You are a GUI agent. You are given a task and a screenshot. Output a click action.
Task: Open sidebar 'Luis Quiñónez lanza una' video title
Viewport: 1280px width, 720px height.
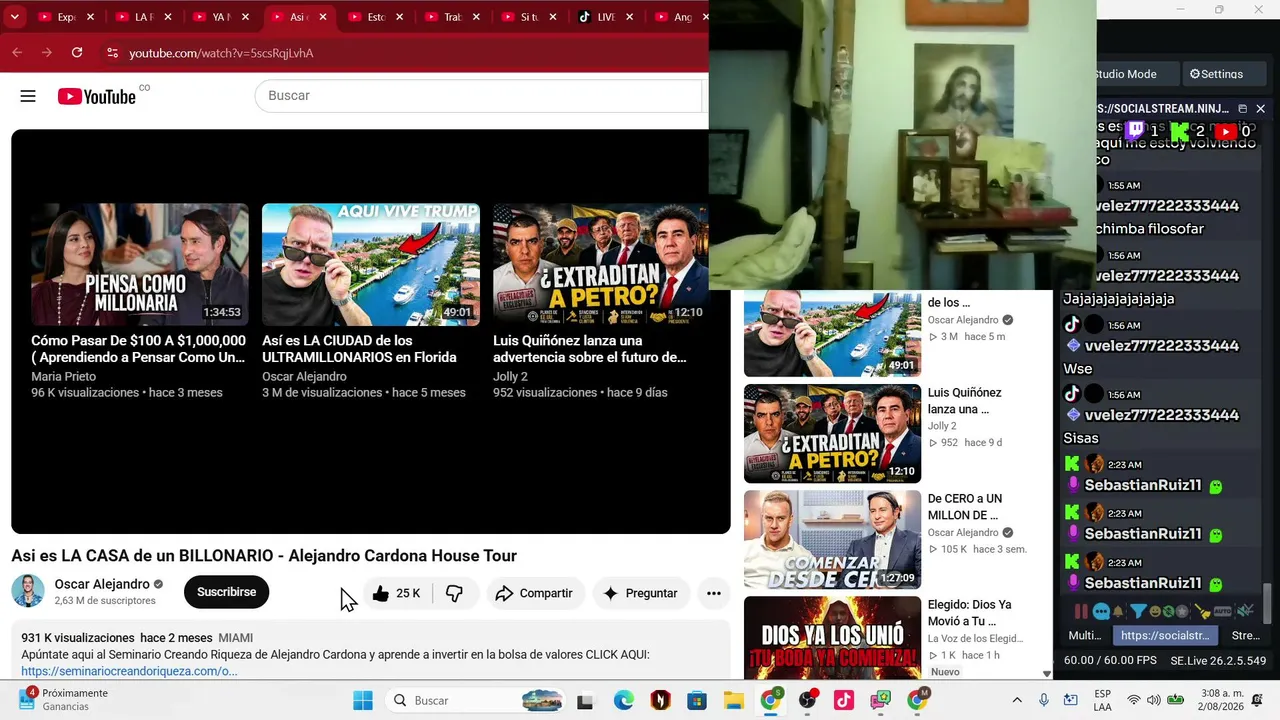pos(965,401)
